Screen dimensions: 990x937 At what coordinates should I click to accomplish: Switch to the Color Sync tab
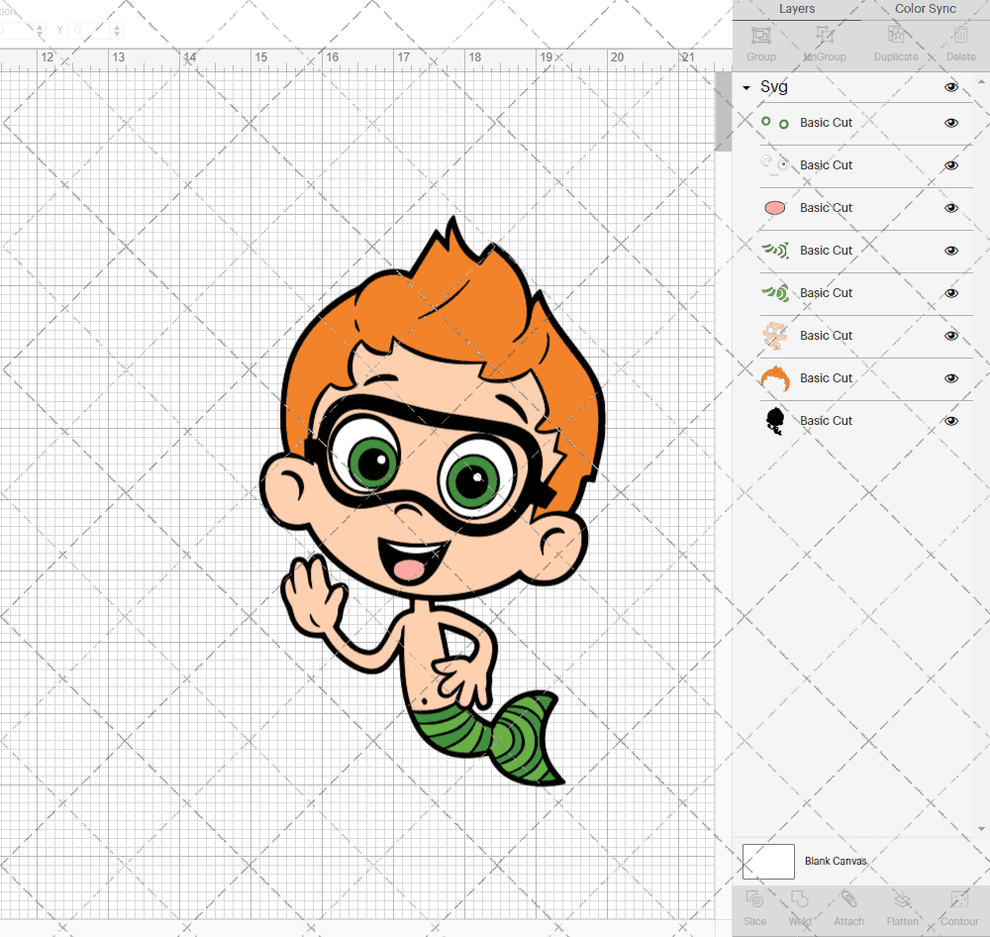(x=924, y=9)
